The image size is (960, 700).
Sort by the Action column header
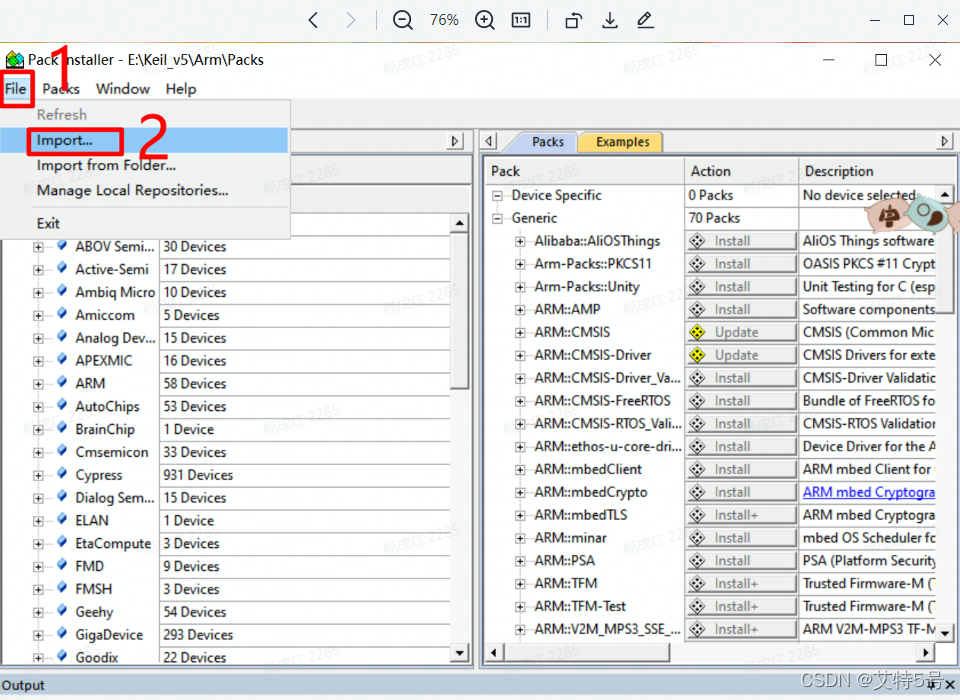click(741, 171)
